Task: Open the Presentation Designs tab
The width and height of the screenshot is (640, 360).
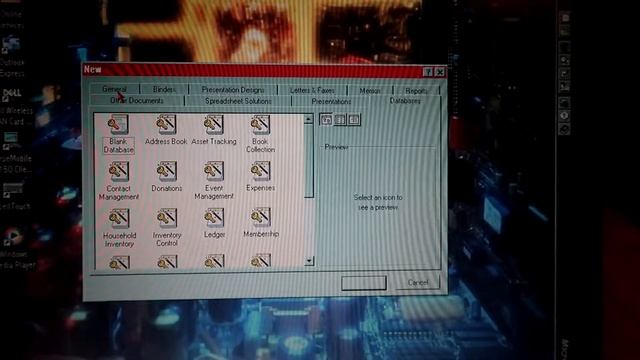Action: pos(233,90)
